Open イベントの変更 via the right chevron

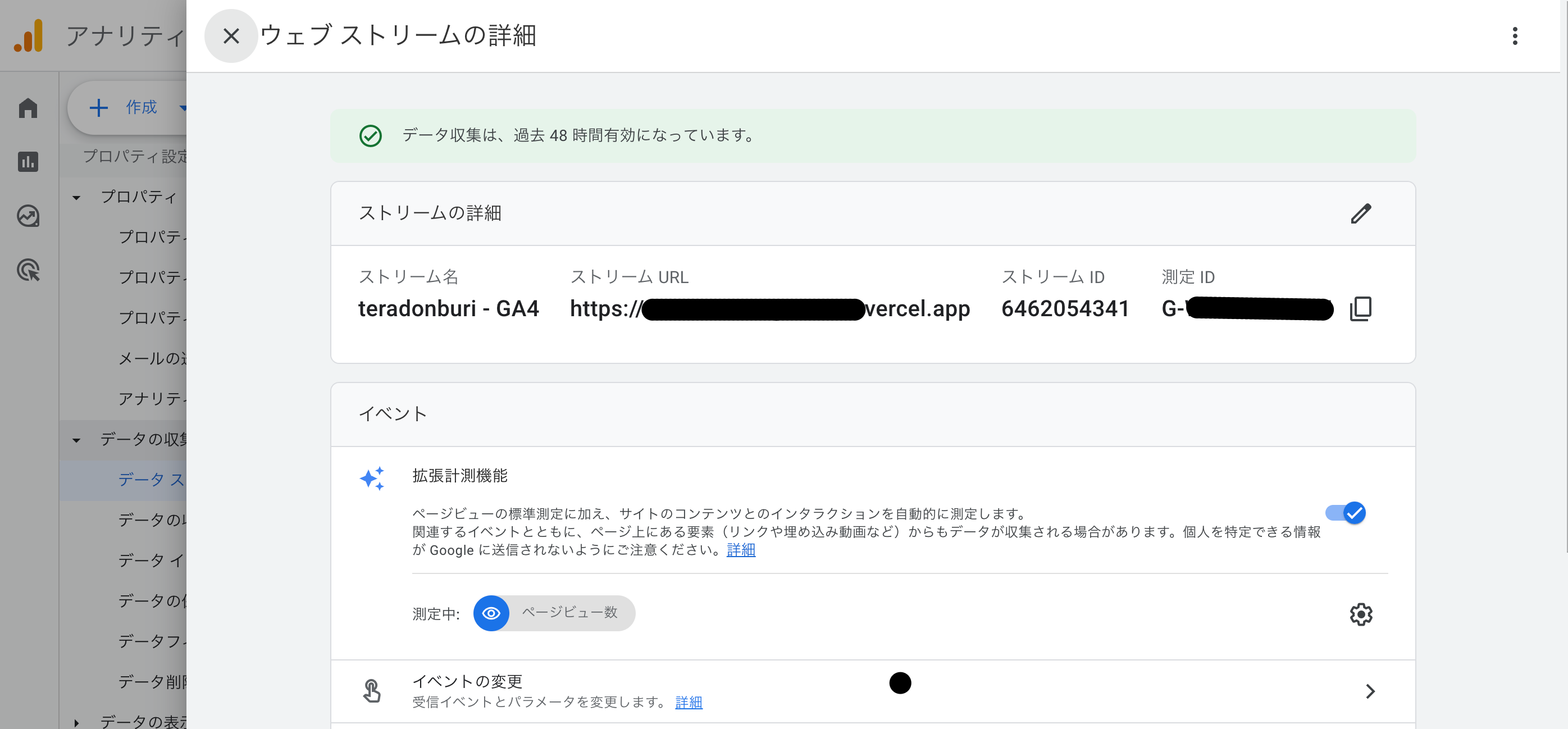1371,691
